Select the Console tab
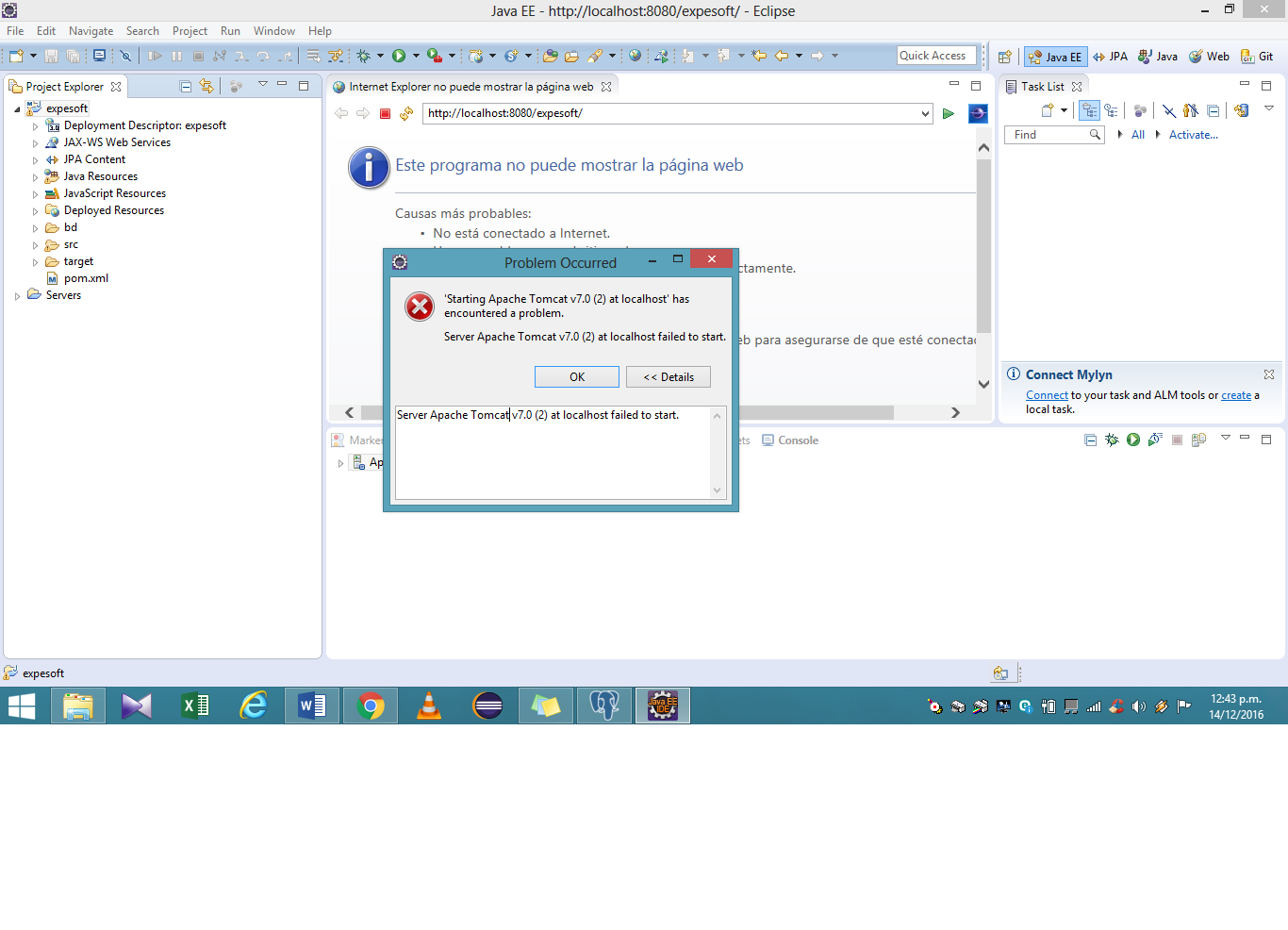 (790, 440)
